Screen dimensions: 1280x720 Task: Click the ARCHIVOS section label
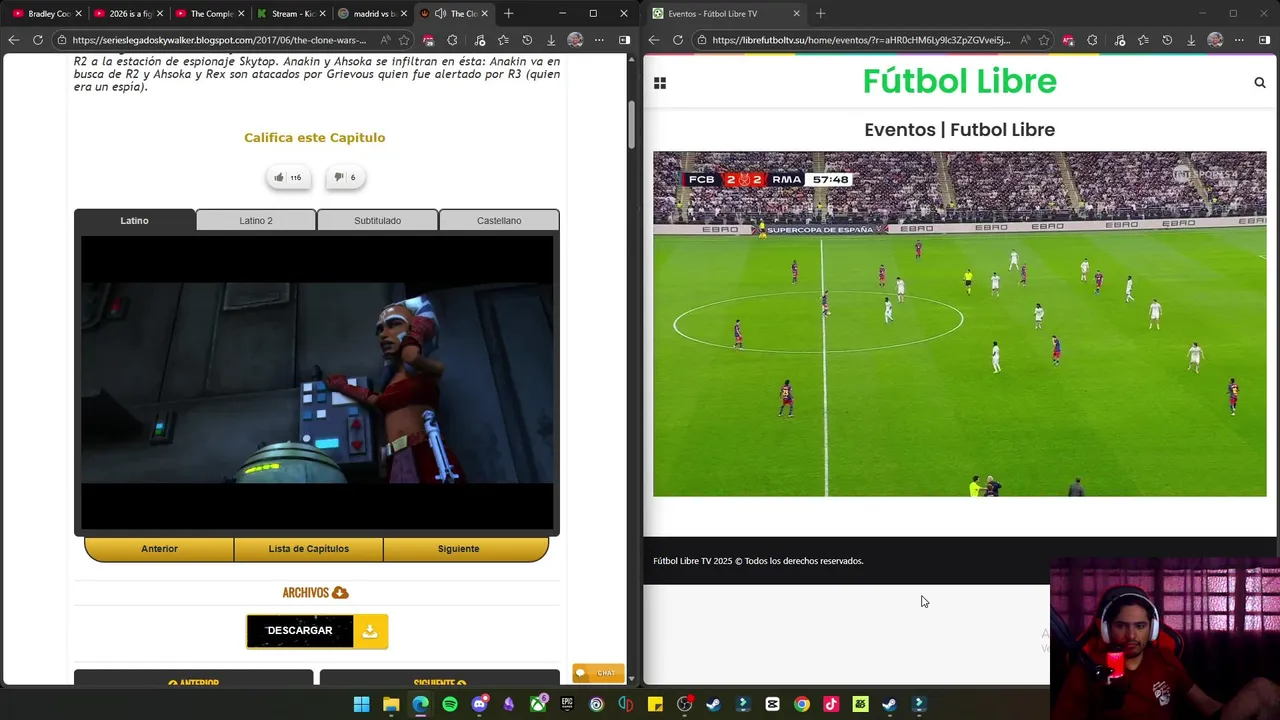(x=315, y=593)
